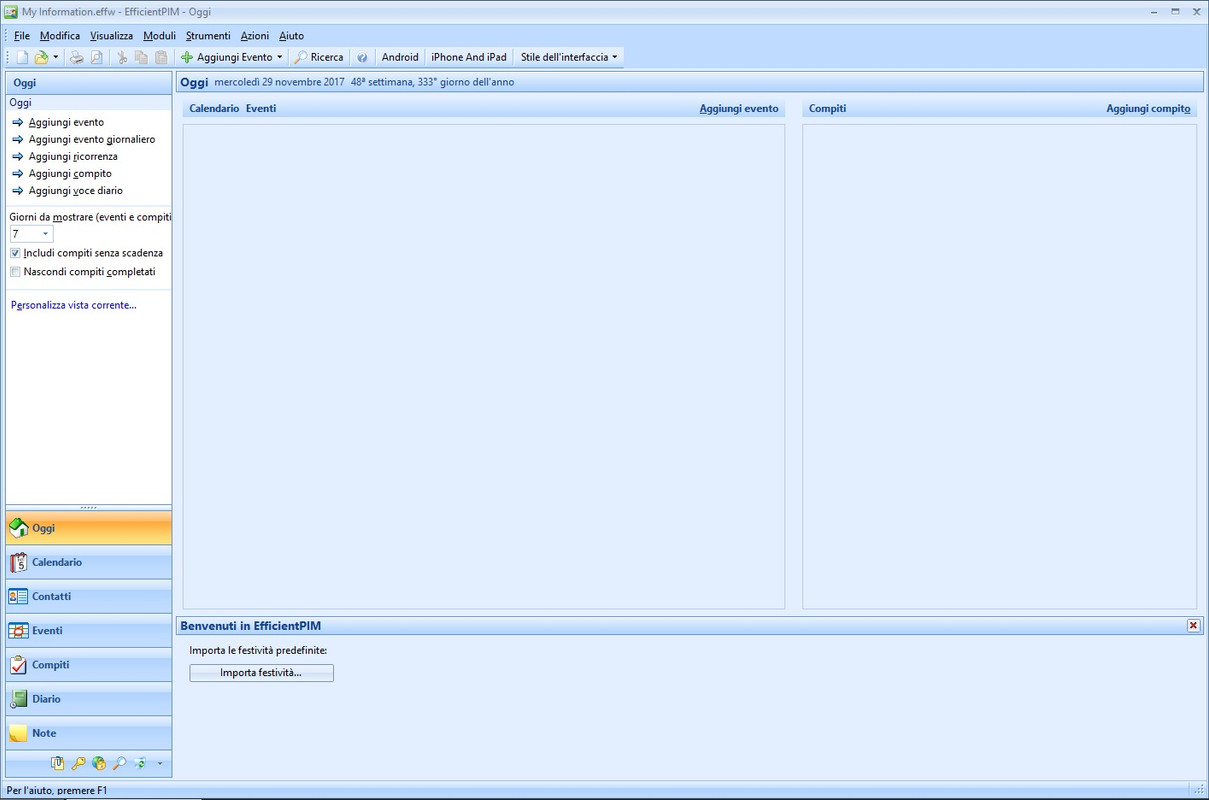Click the Personalizza vista corrente link
This screenshot has width=1209, height=800.
click(x=73, y=305)
